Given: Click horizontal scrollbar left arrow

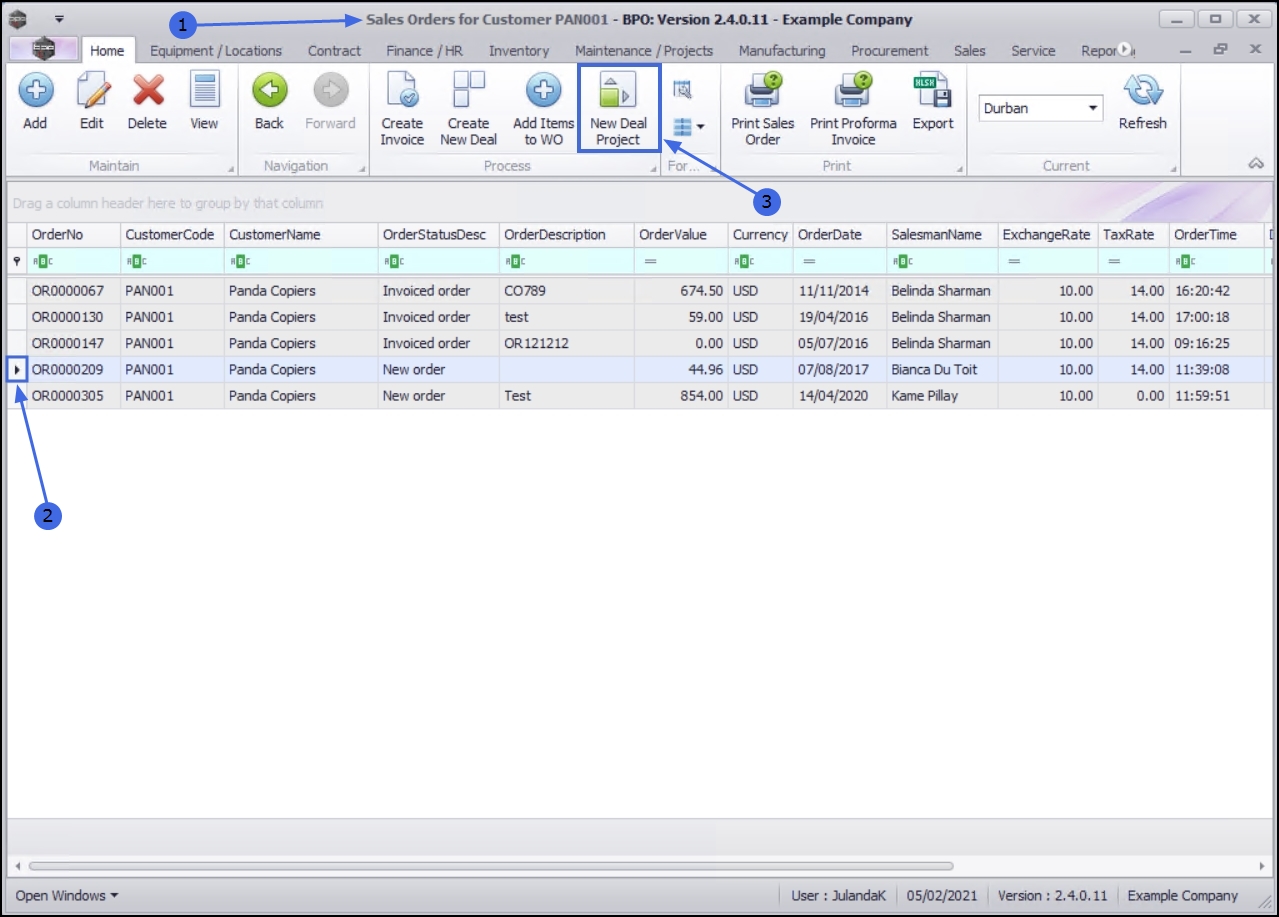Looking at the screenshot, I should click(x=17, y=866).
